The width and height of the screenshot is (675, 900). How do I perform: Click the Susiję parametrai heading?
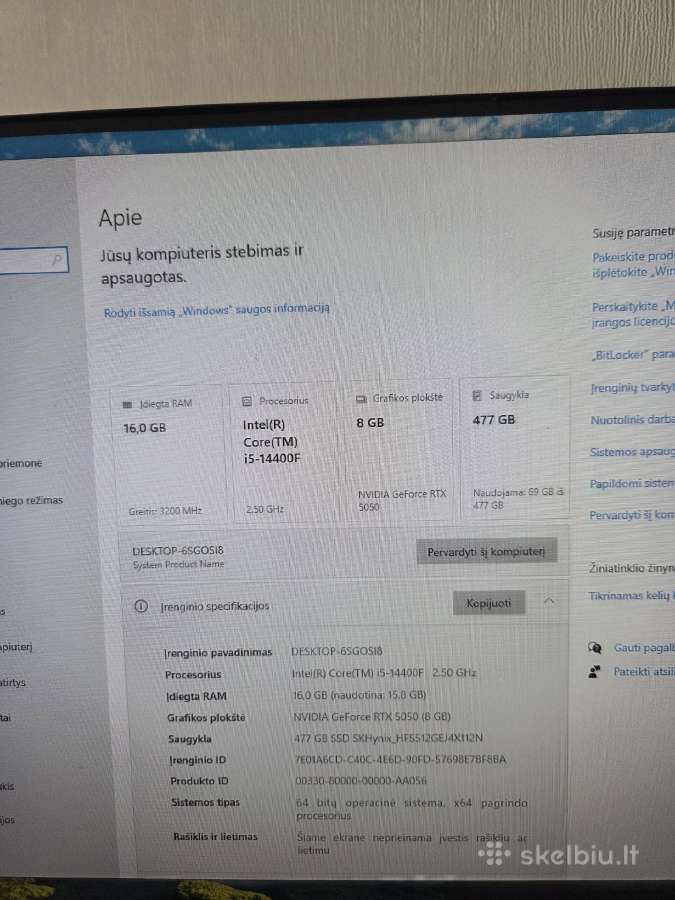[x=634, y=232]
